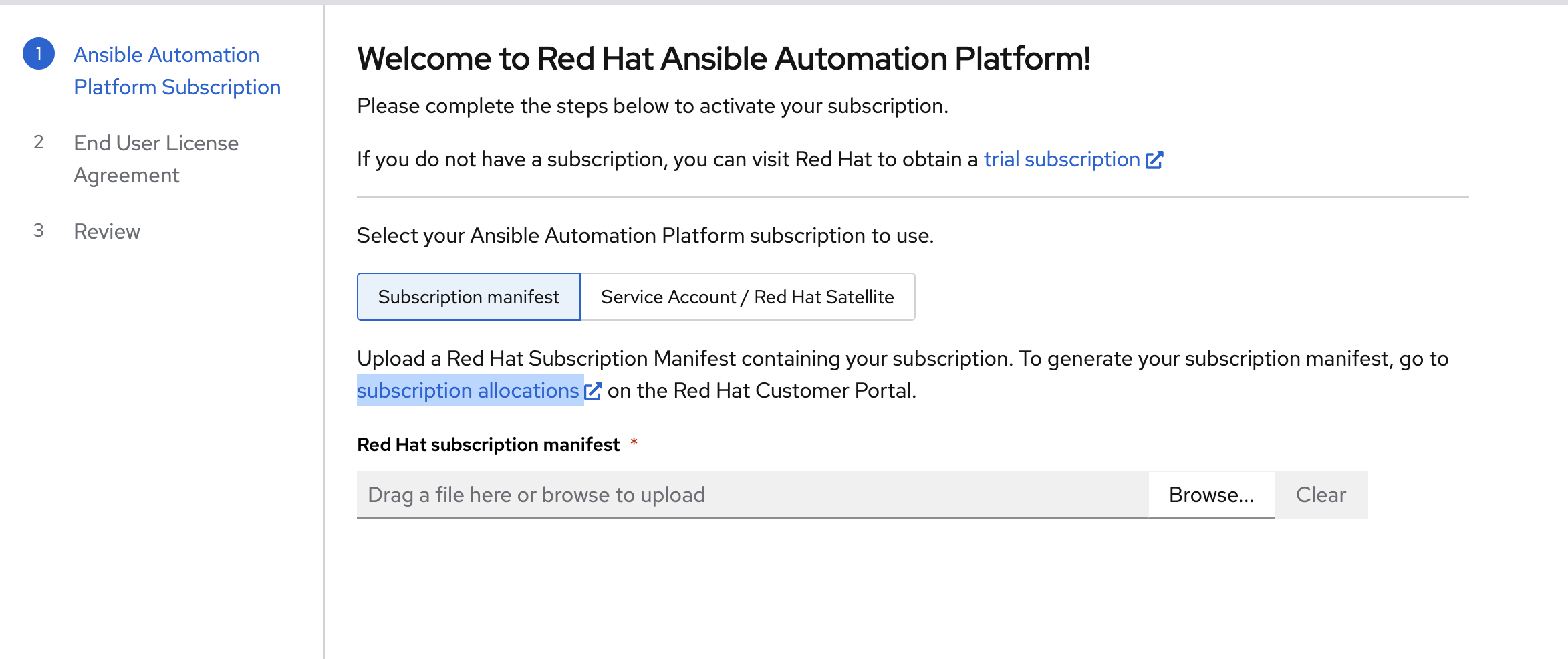Click 'Please complete the steps below' text
Screen dimensions: 1568x659
pos(652,106)
